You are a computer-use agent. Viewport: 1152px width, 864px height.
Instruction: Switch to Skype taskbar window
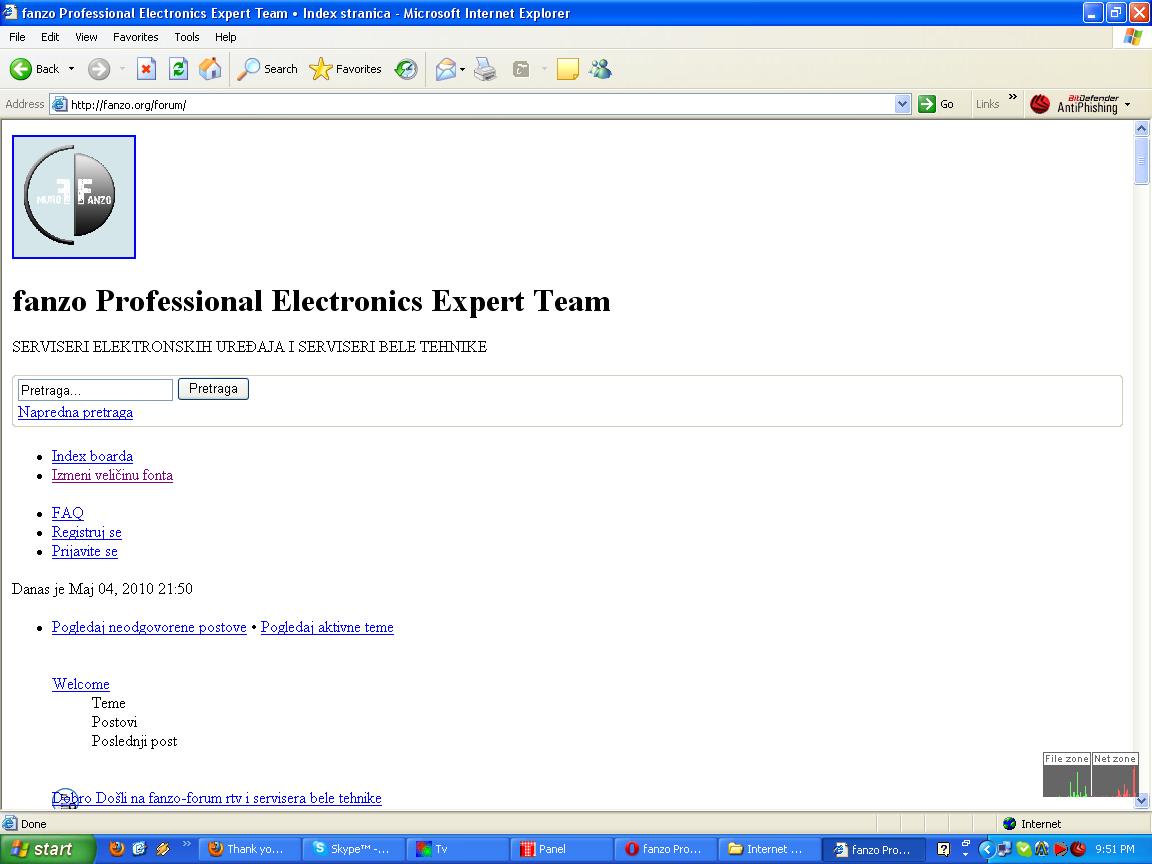tap(352, 849)
